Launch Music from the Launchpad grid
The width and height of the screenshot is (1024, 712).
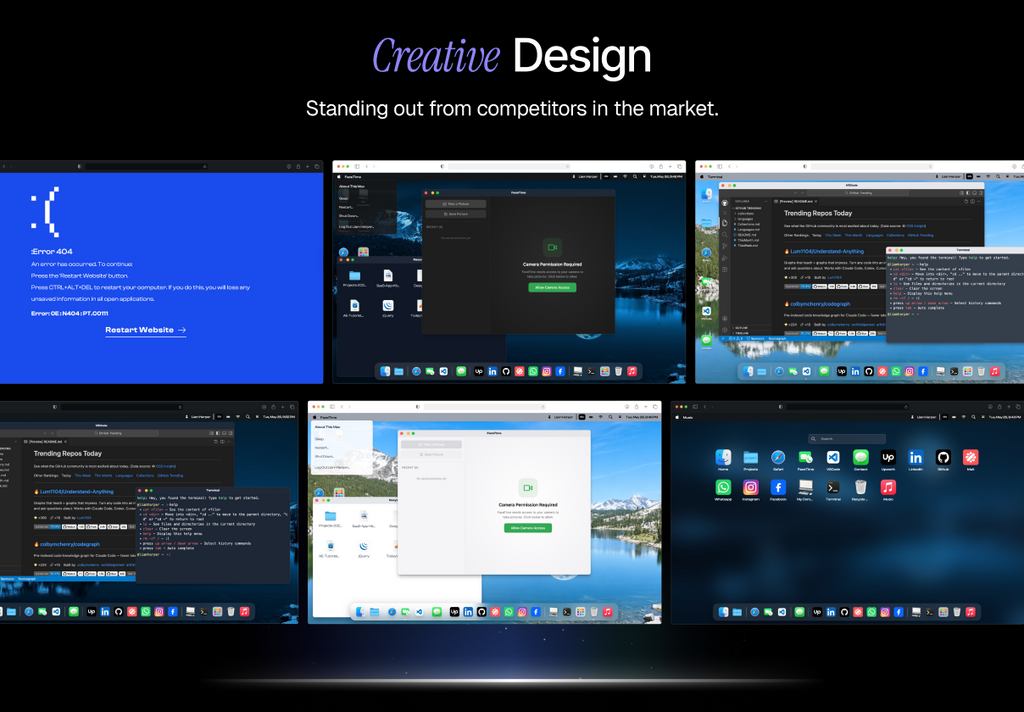(888, 487)
